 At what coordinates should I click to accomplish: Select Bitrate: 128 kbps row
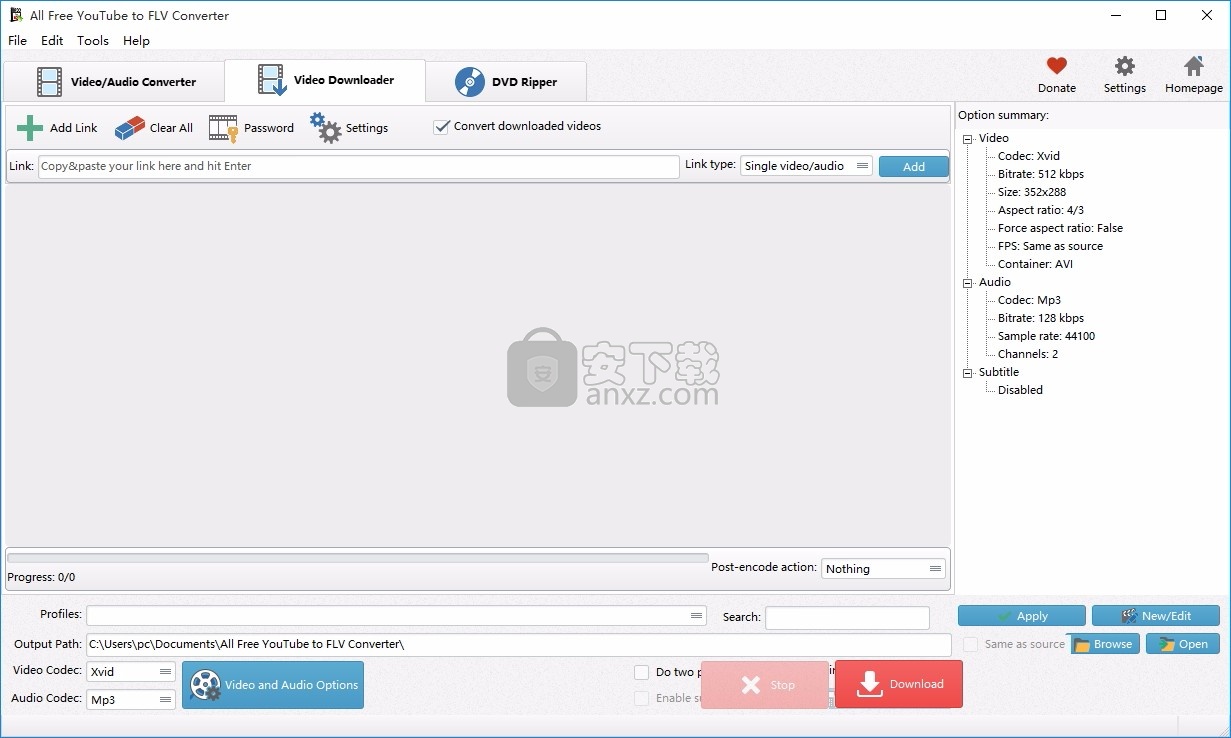(1041, 318)
